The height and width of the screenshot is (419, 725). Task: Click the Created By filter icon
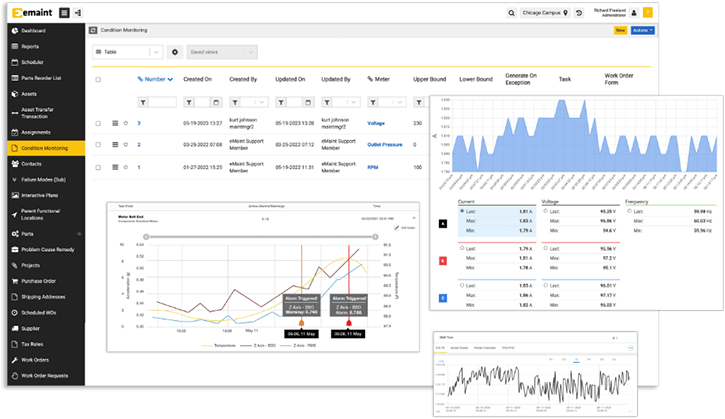[x=235, y=102]
